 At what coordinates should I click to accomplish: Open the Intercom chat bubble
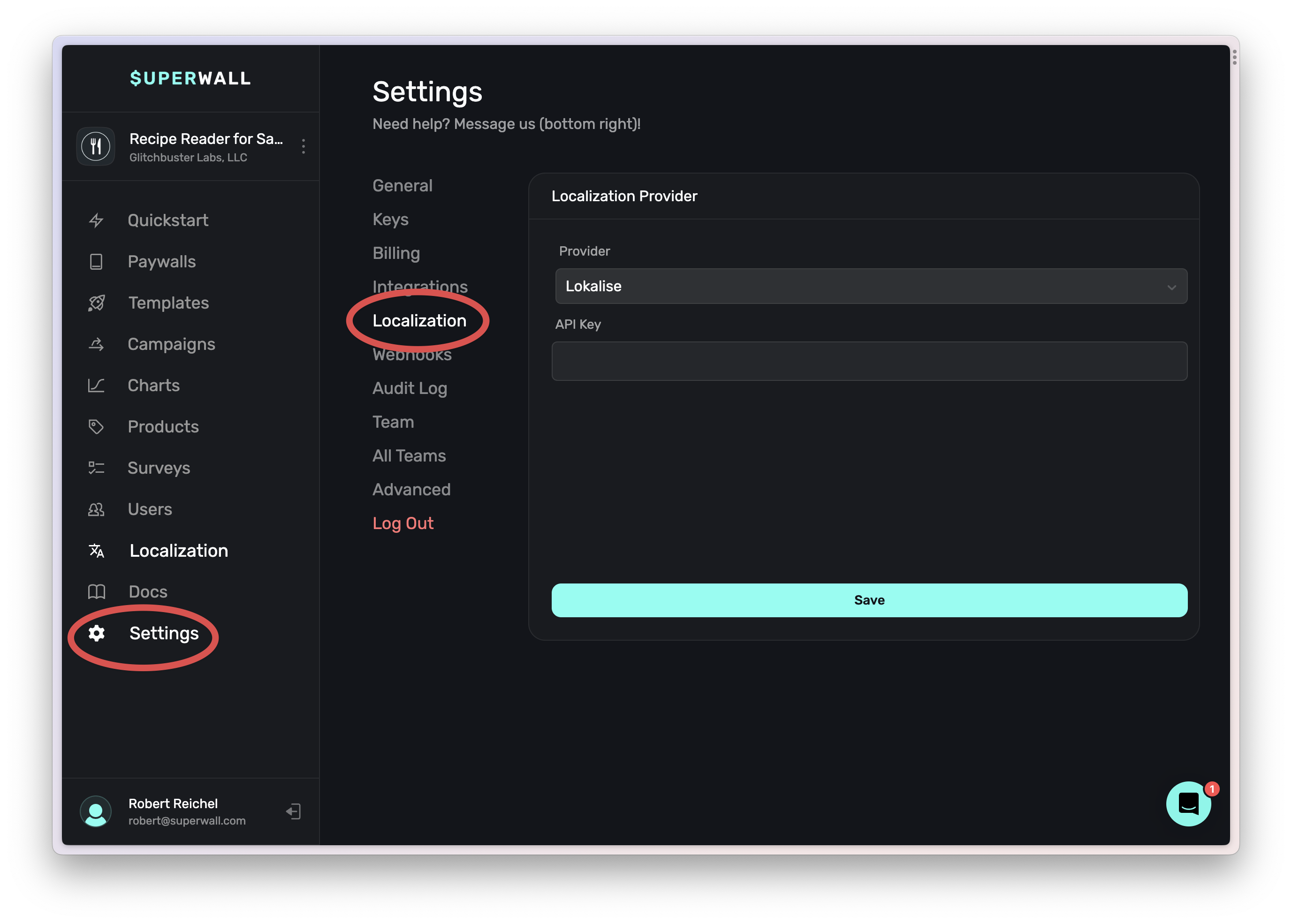pos(1188,803)
